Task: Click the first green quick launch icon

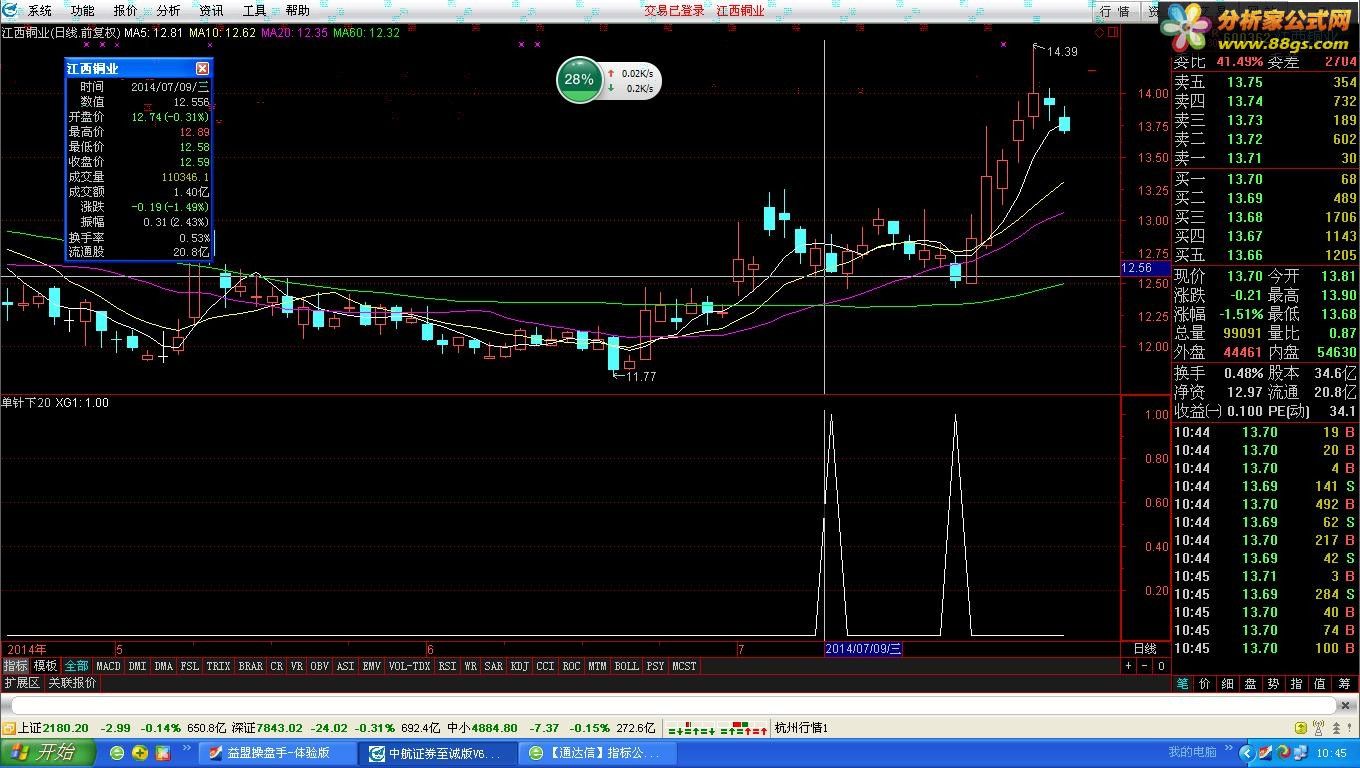Action: [118, 752]
